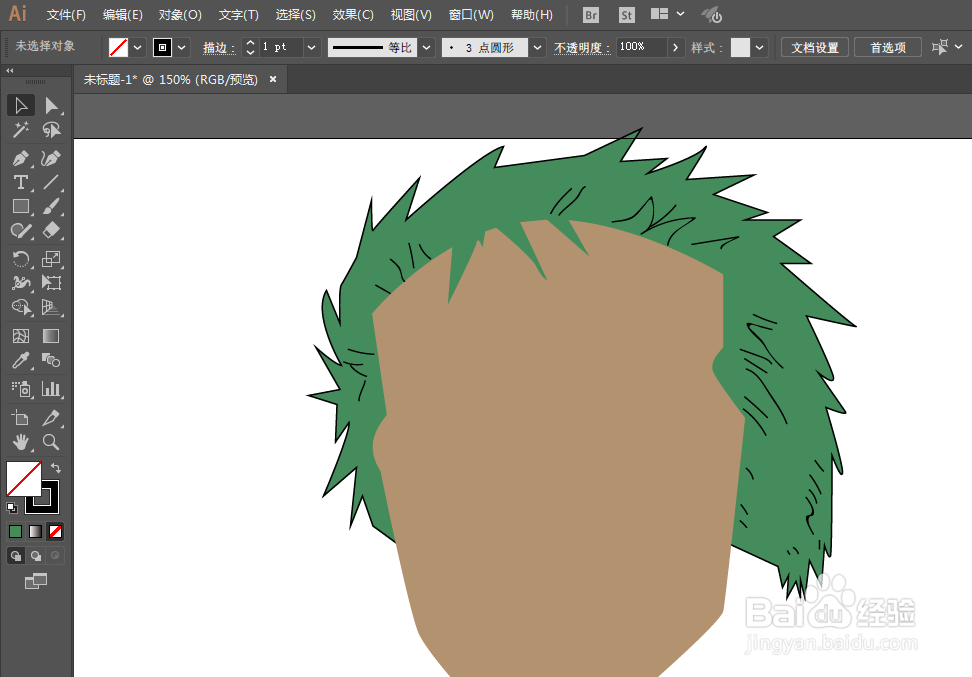Open the 文件(F) menu
This screenshot has height=677, width=972.
(x=66, y=14)
